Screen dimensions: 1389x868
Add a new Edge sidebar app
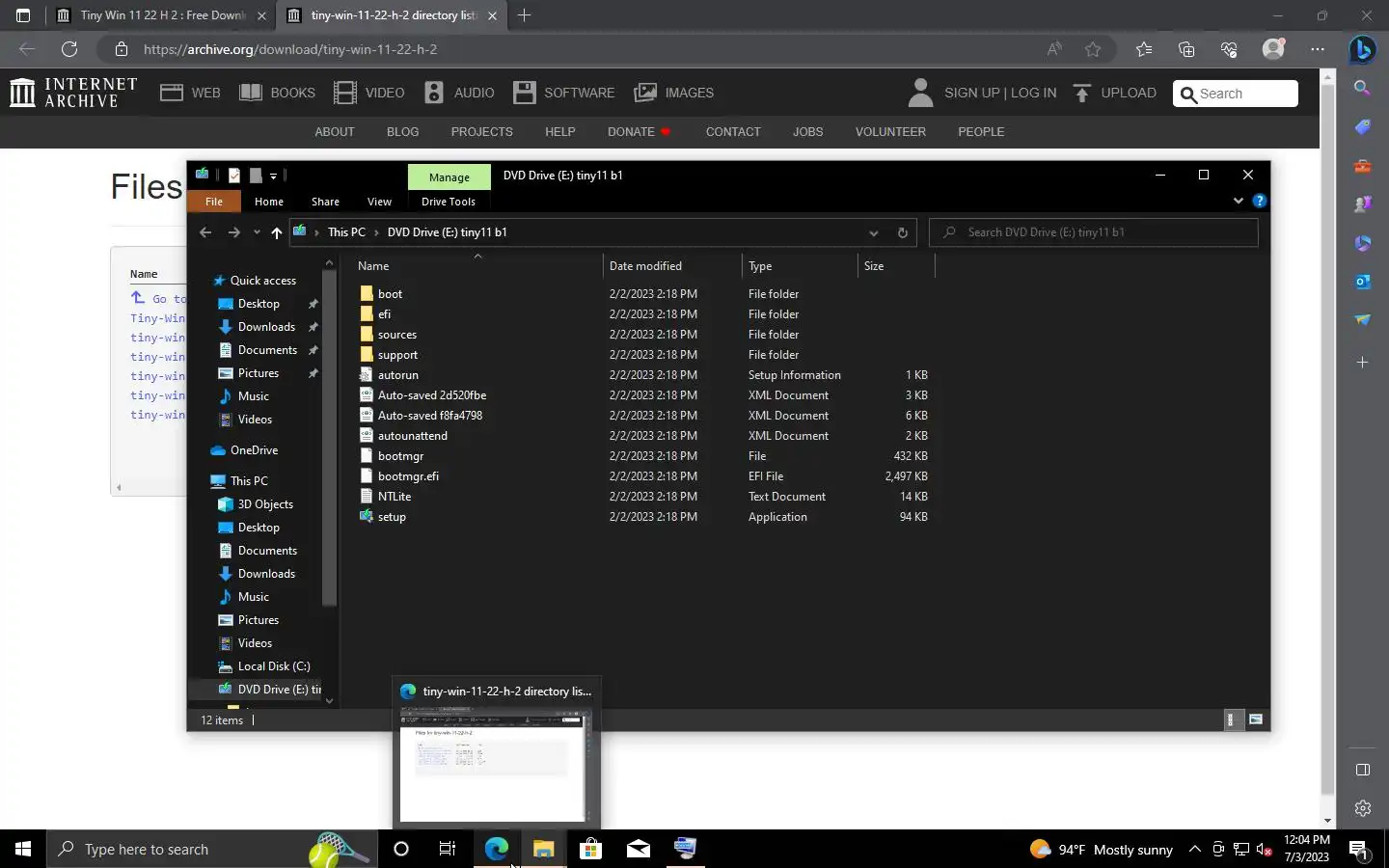[1362, 363]
